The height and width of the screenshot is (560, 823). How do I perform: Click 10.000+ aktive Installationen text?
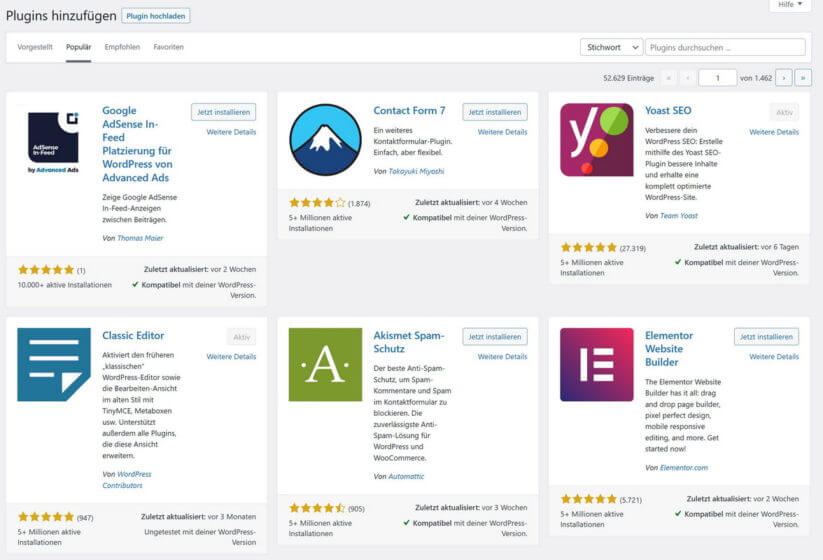click(65, 285)
